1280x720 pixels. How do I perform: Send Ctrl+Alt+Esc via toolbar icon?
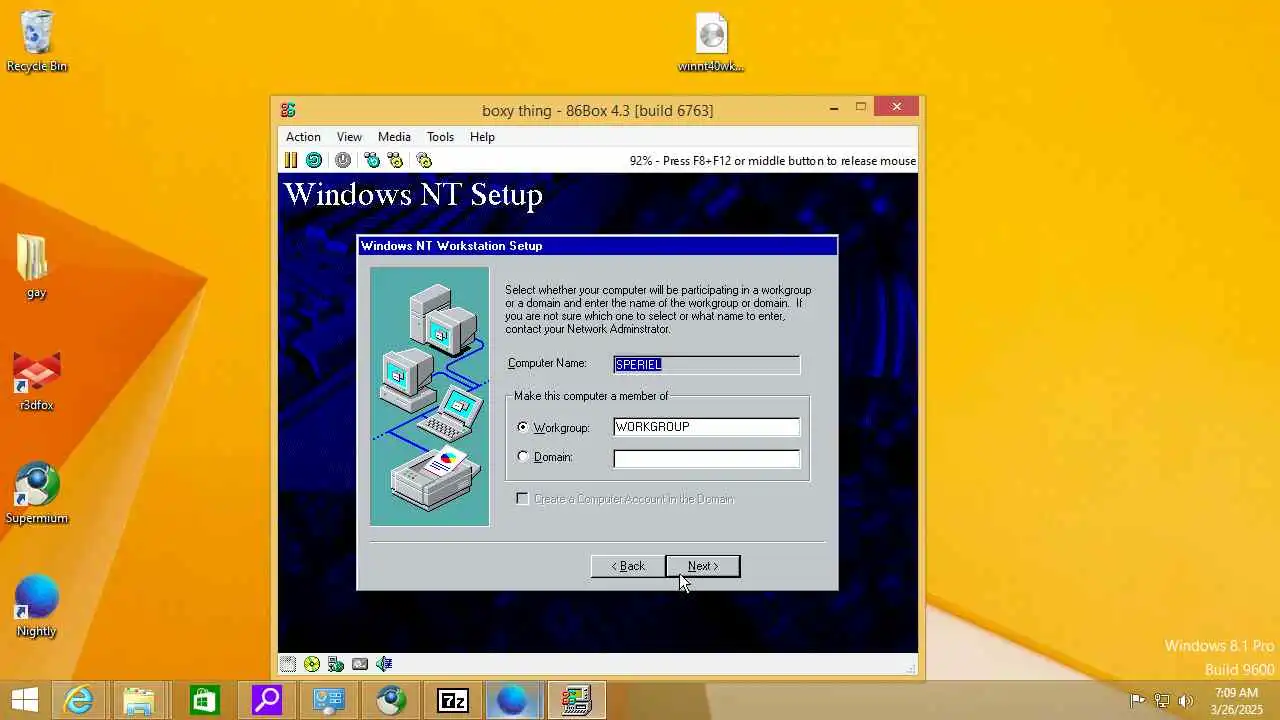click(x=395, y=160)
